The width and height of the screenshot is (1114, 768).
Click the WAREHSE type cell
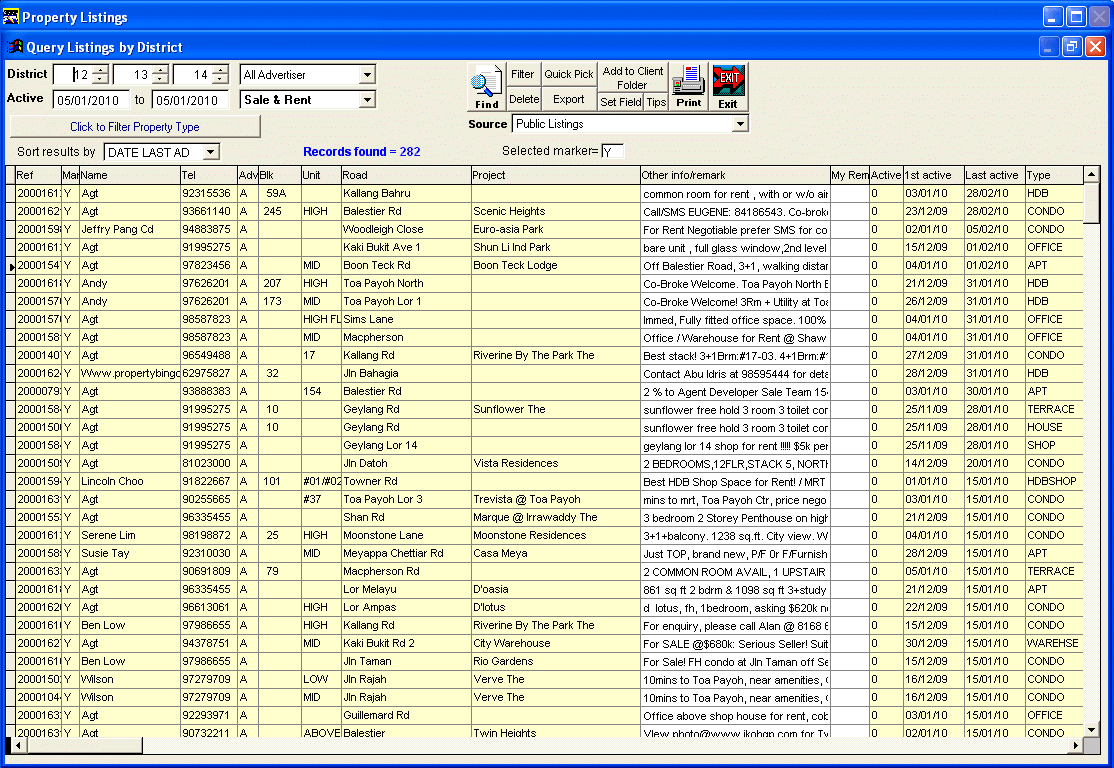click(1054, 643)
